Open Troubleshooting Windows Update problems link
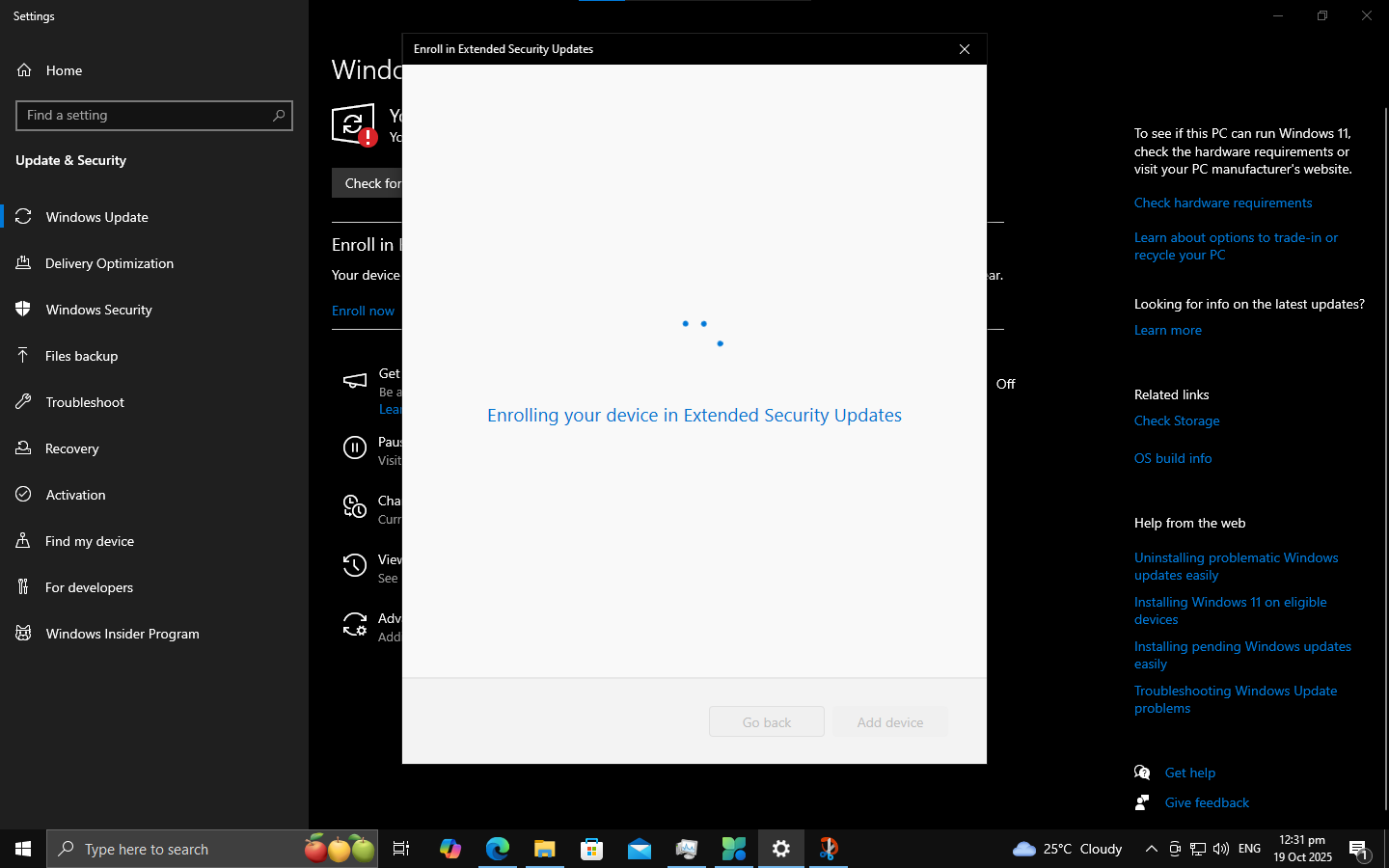 pyautogui.click(x=1236, y=699)
